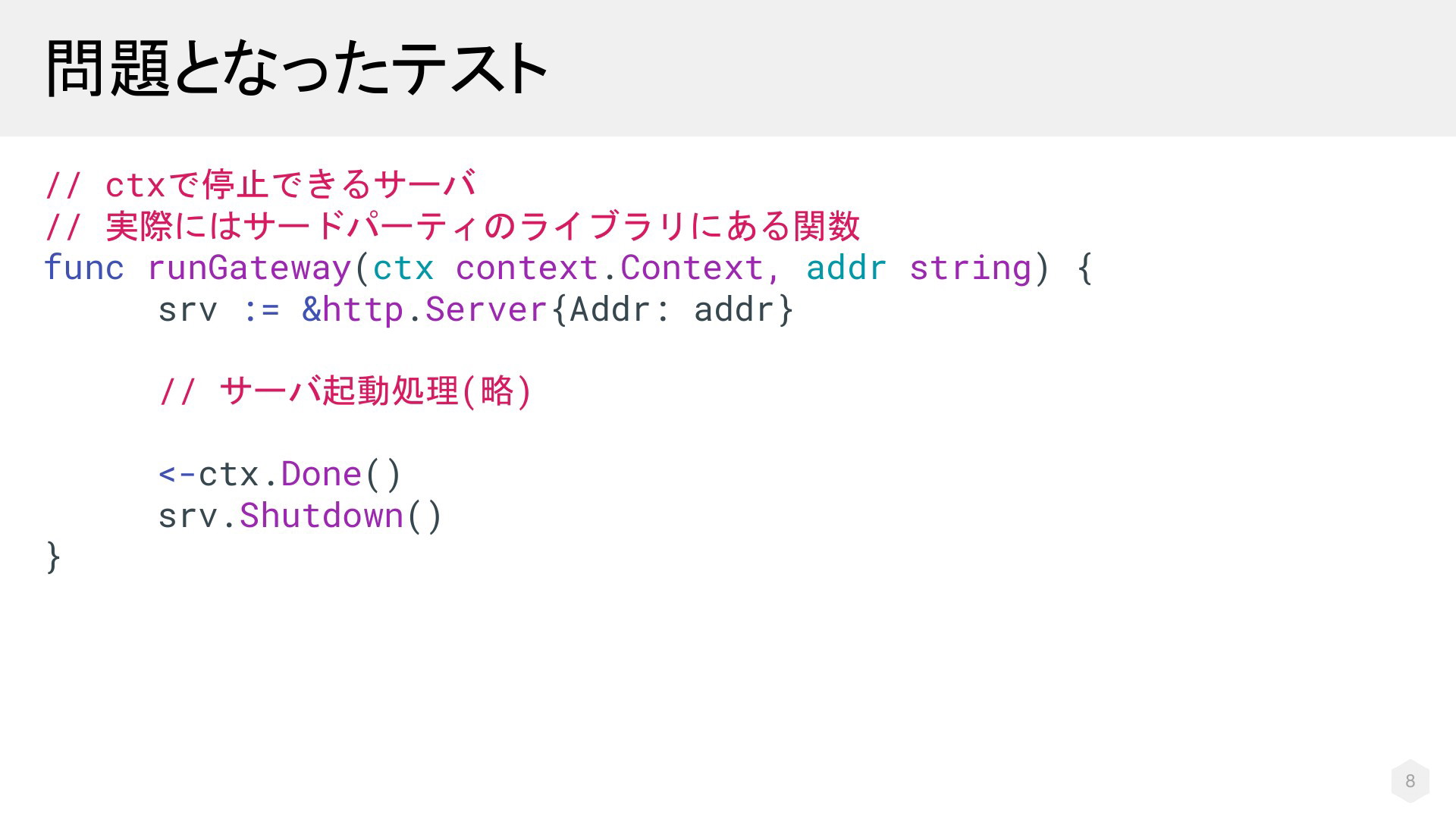Click the <- channel receive operator

(x=177, y=475)
